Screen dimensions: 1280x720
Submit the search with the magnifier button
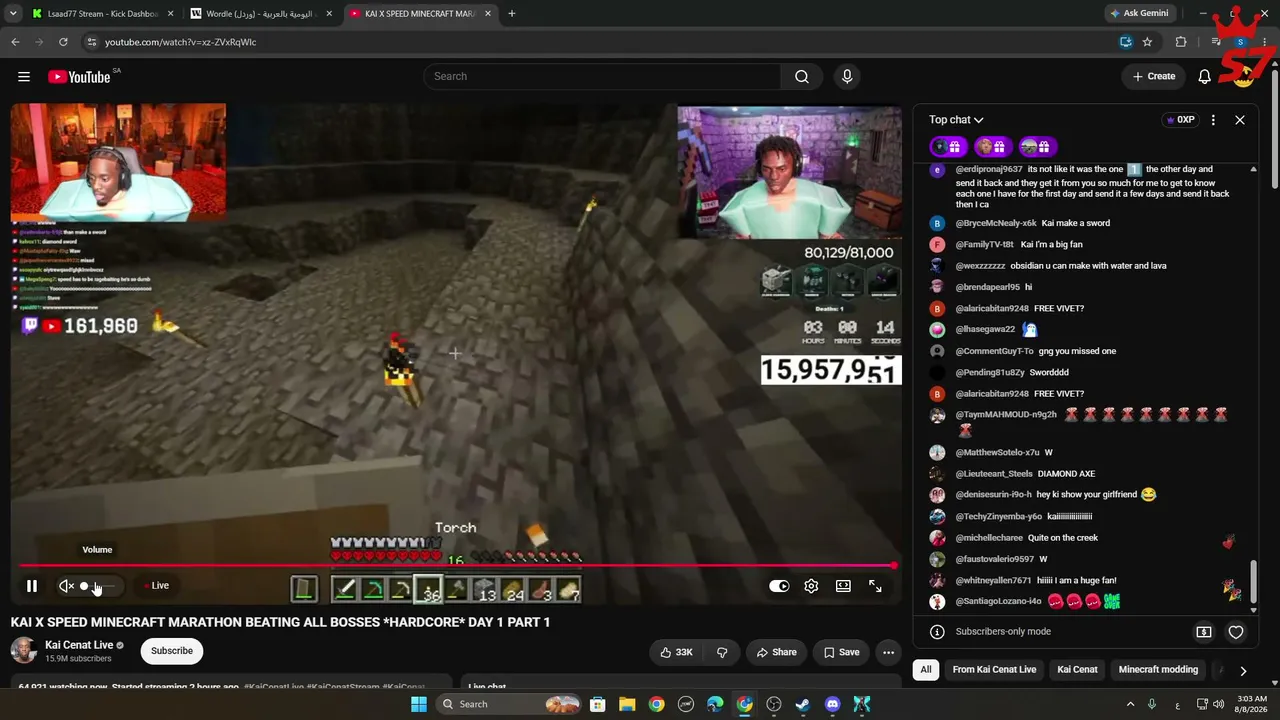802,76
